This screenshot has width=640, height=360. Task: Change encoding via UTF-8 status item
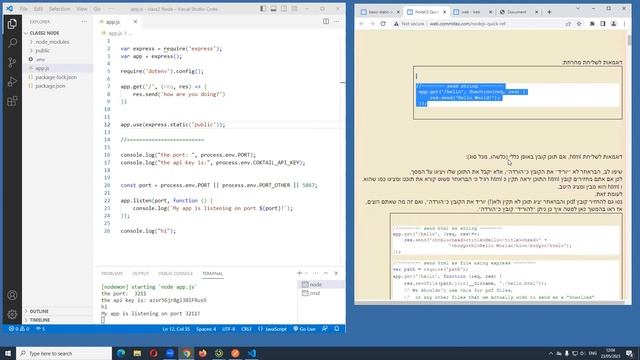click(x=229, y=329)
